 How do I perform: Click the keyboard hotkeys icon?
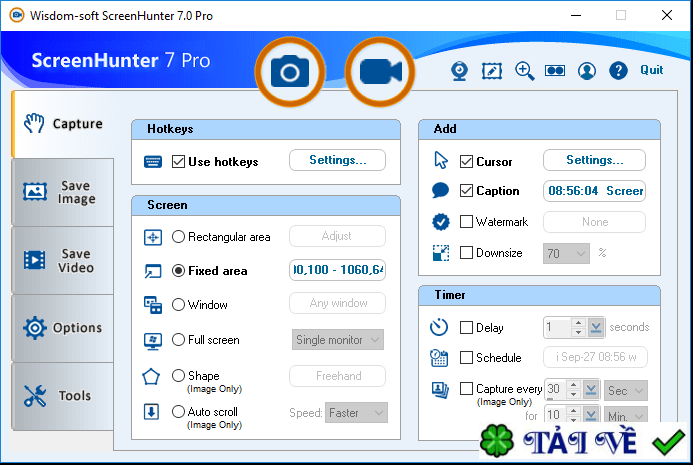153,162
